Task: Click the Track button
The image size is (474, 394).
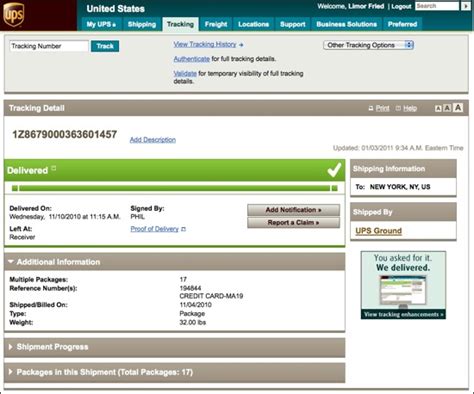Action: point(105,46)
